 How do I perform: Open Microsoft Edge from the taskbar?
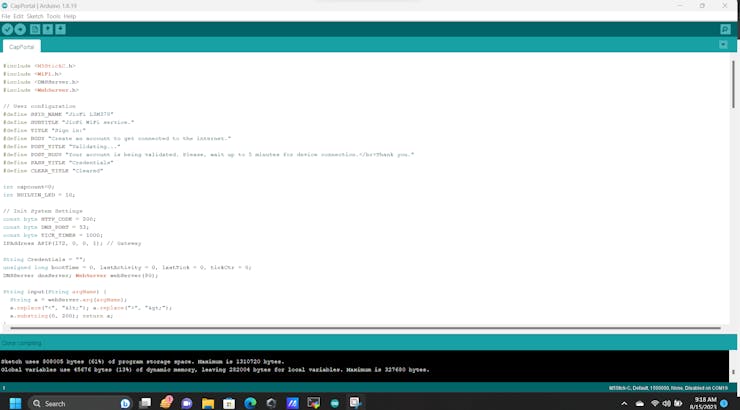(250, 403)
